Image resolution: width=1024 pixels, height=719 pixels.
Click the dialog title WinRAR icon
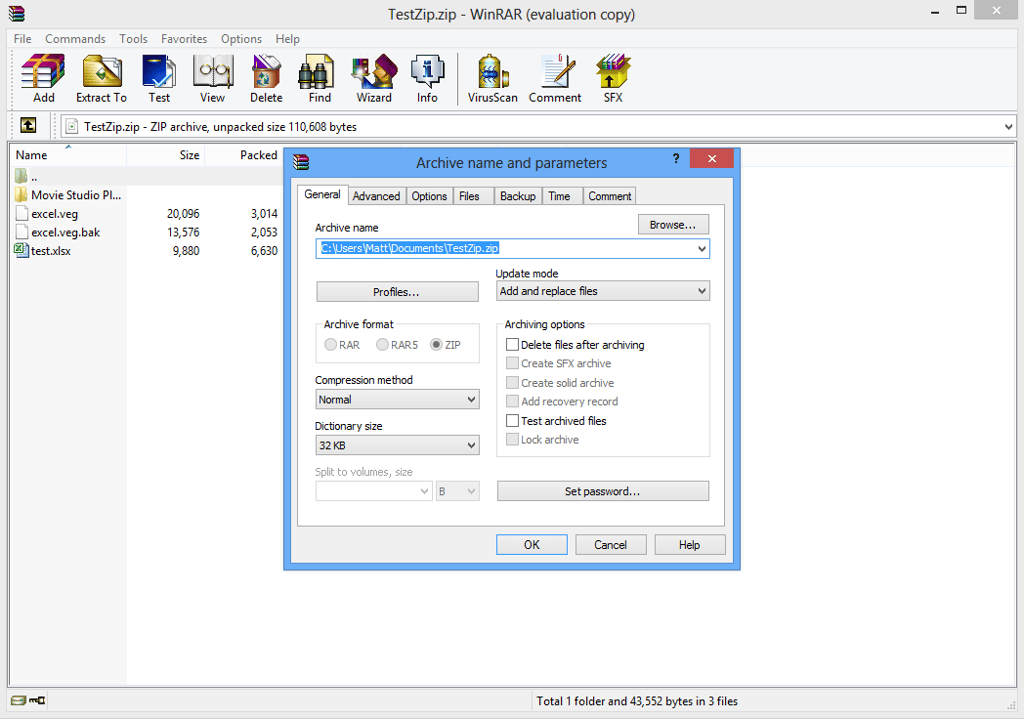[x=301, y=162]
